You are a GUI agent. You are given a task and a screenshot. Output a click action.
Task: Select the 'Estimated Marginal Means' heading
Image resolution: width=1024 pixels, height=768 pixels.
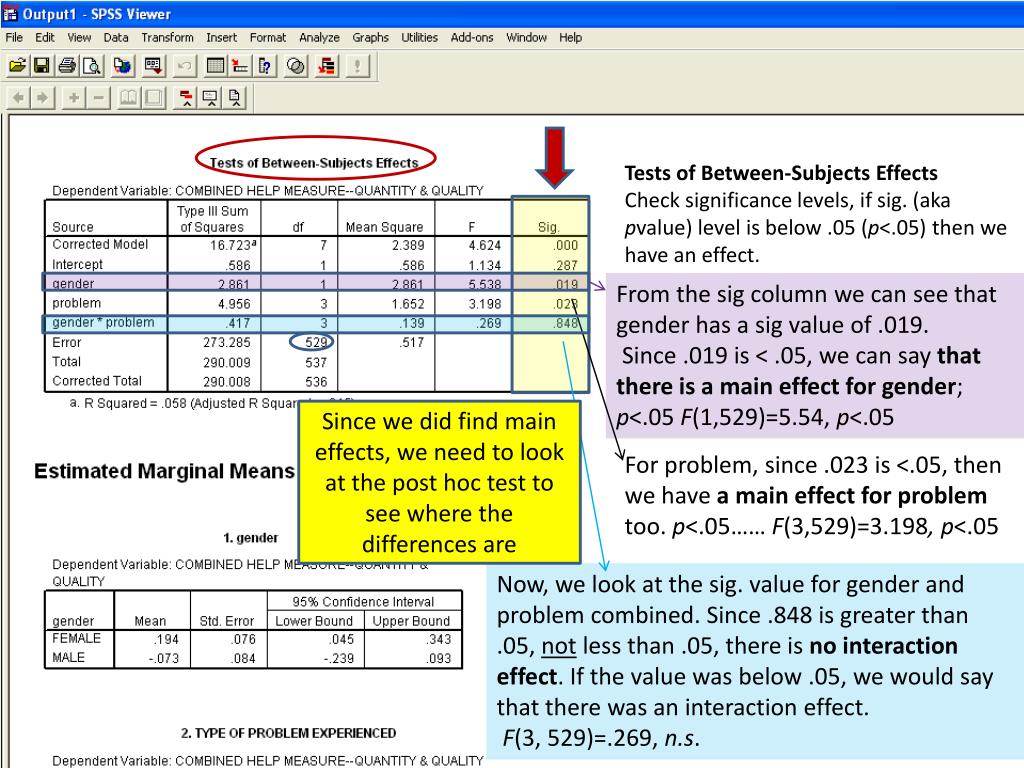pos(164,471)
